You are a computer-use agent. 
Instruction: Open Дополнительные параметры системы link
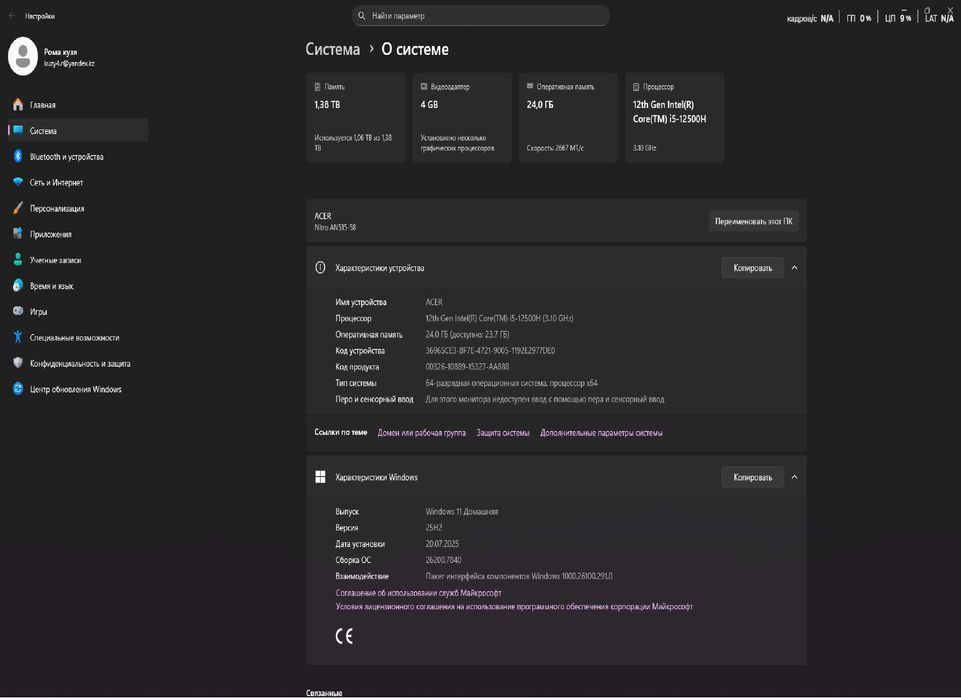pos(601,433)
